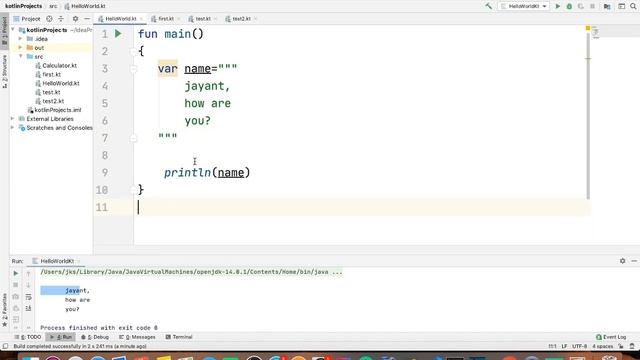Toggle the Run tool window button
The width and height of the screenshot is (640, 360).
tap(60, 337)
